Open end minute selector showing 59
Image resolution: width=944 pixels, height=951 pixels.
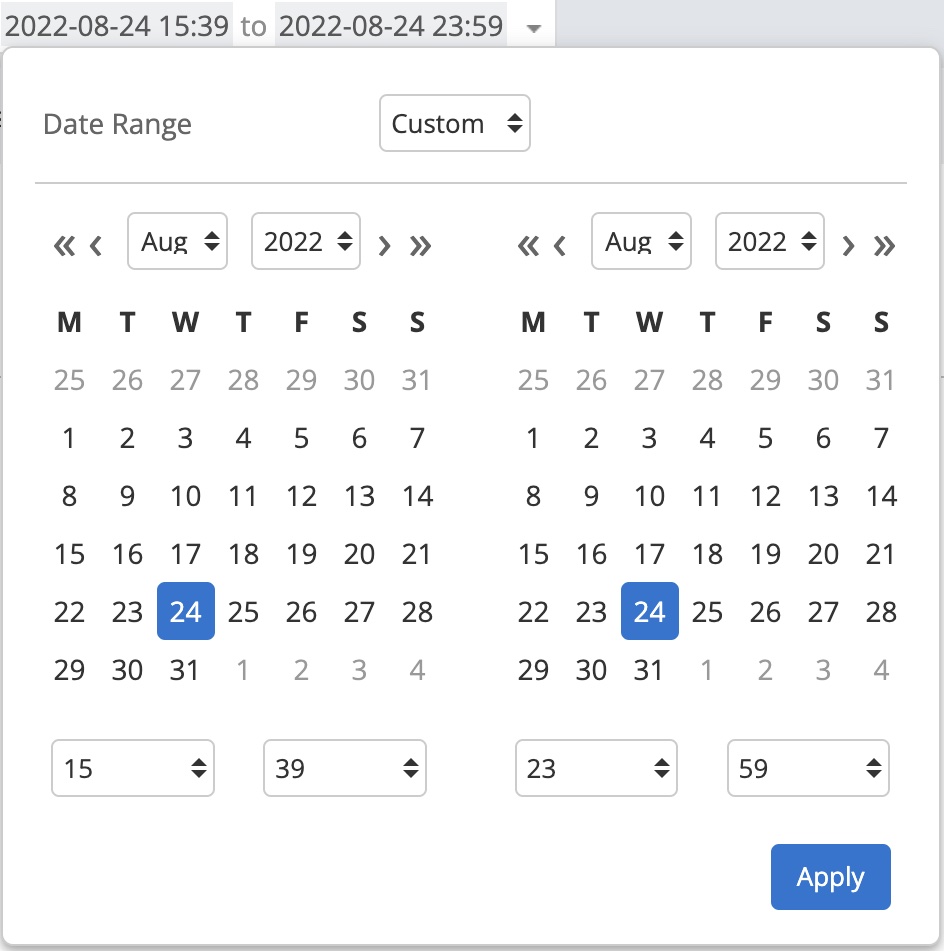pos(808,768)
